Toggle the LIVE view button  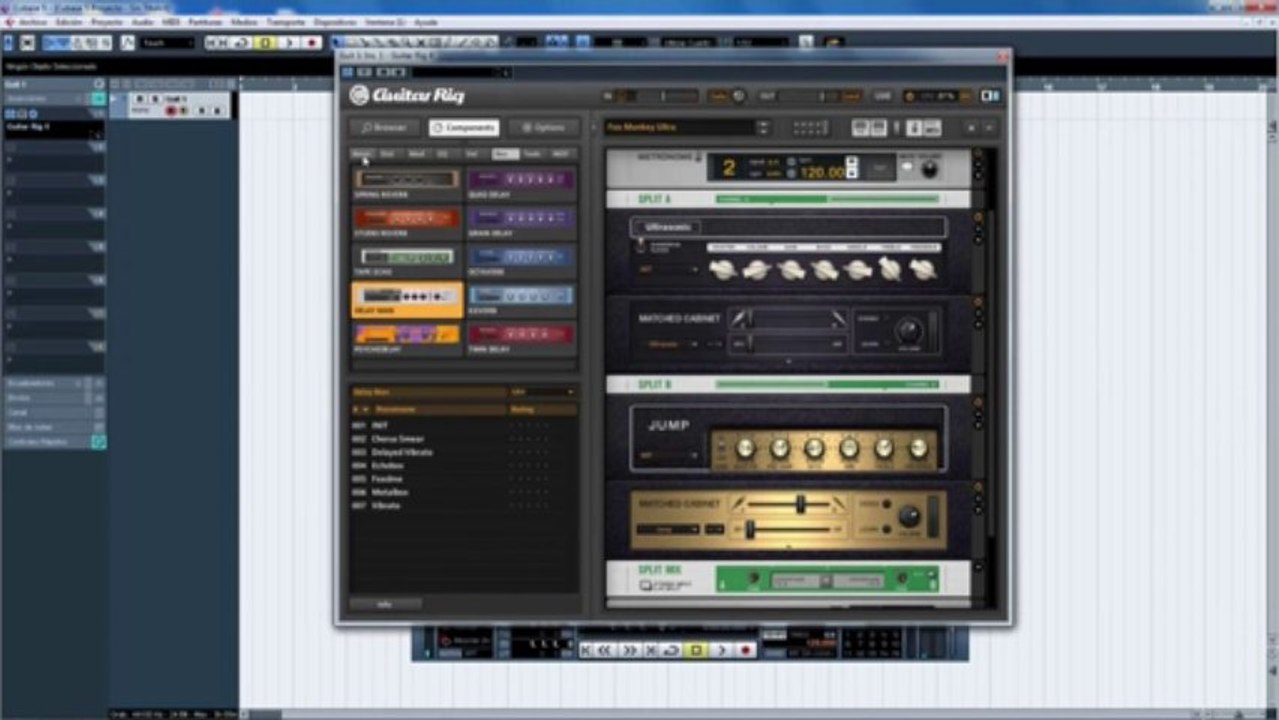pyautogui.click(x=882, y=96)
